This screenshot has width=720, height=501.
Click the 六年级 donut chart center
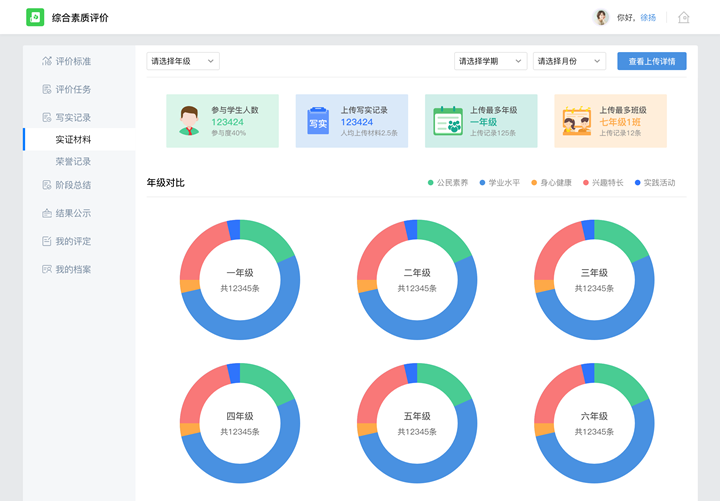pos(594,423)
